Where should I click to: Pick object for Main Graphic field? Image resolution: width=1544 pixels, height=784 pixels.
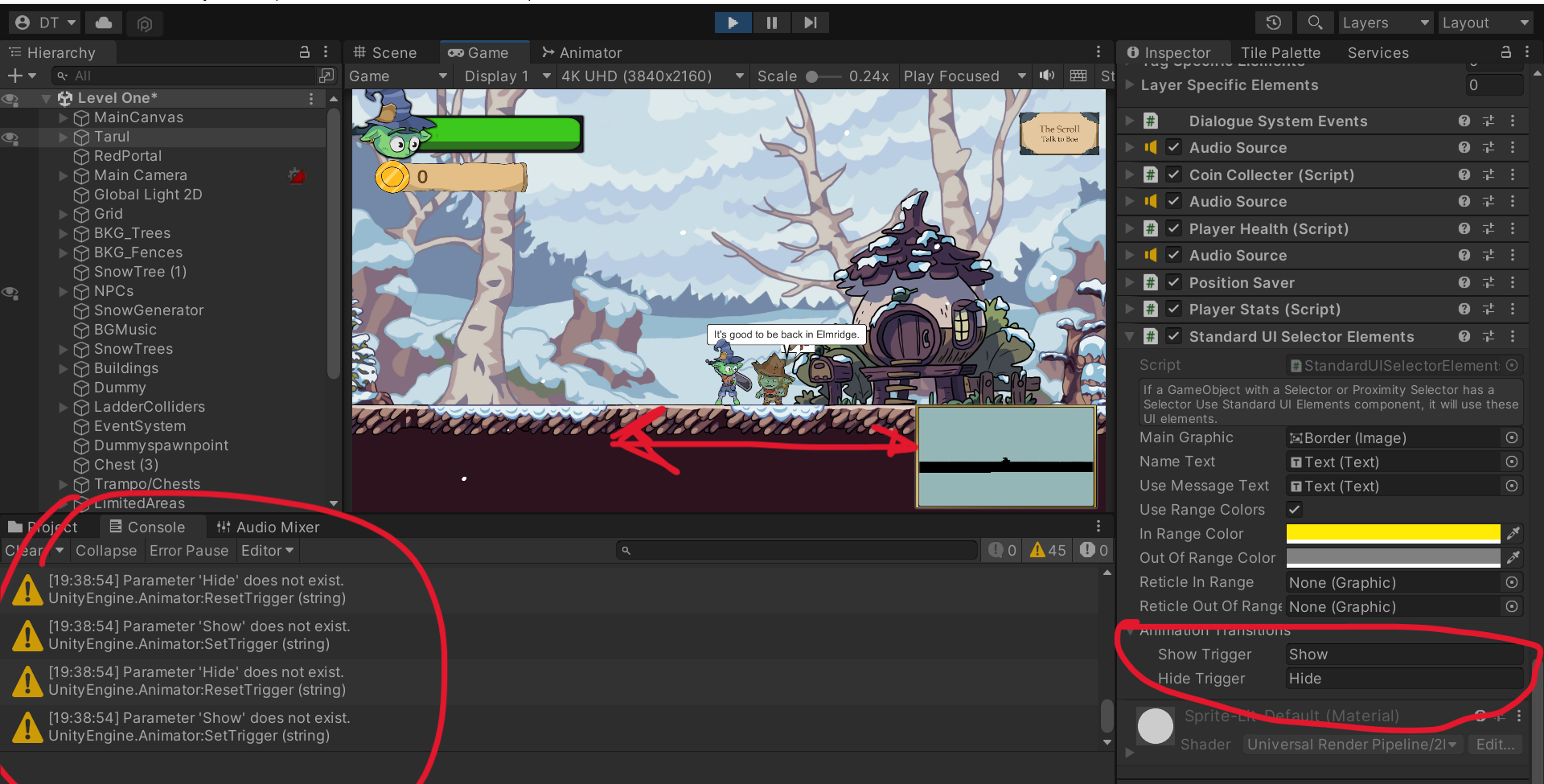1512,437
